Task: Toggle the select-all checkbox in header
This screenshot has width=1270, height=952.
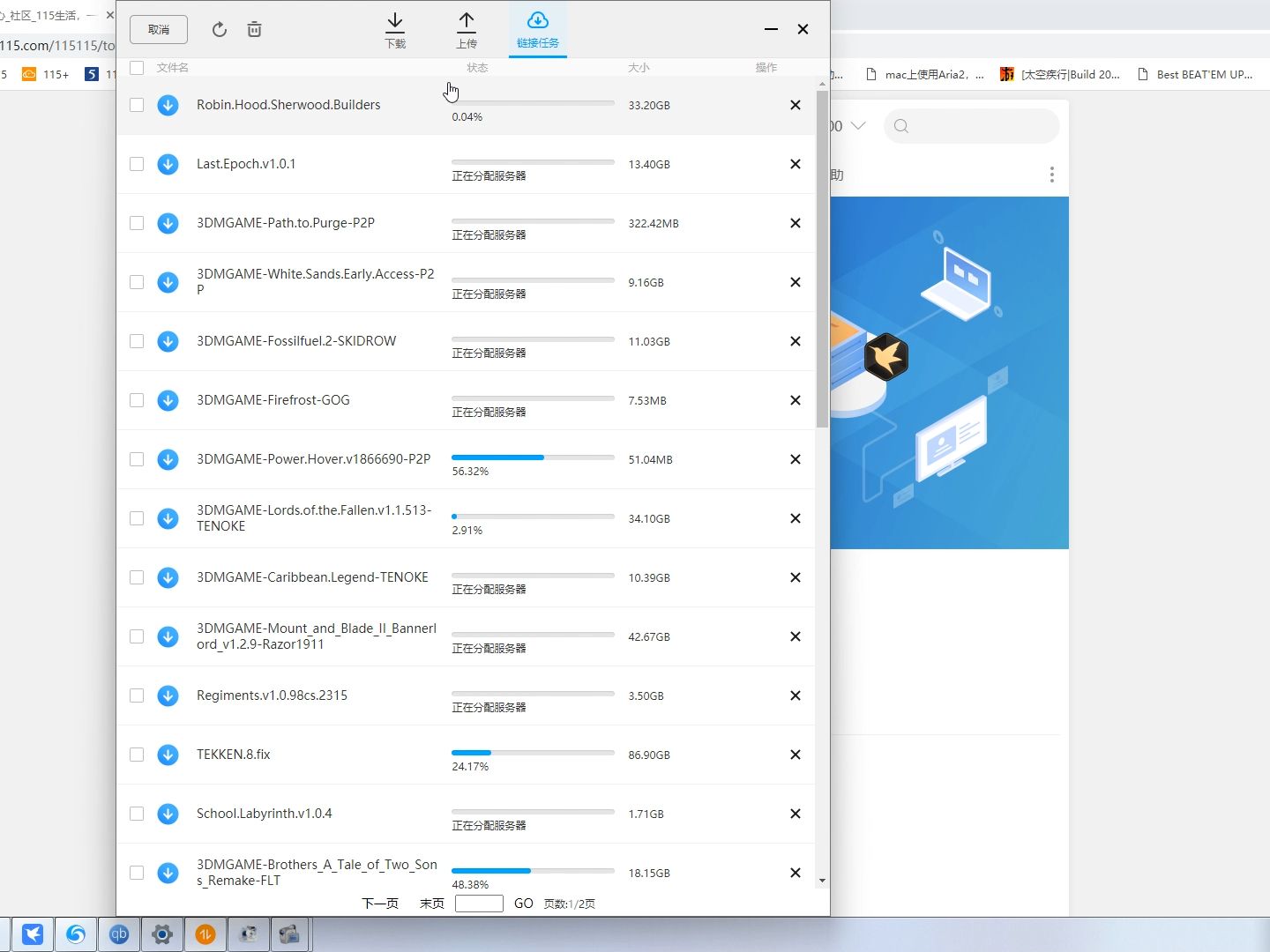Action: (137, 67)
